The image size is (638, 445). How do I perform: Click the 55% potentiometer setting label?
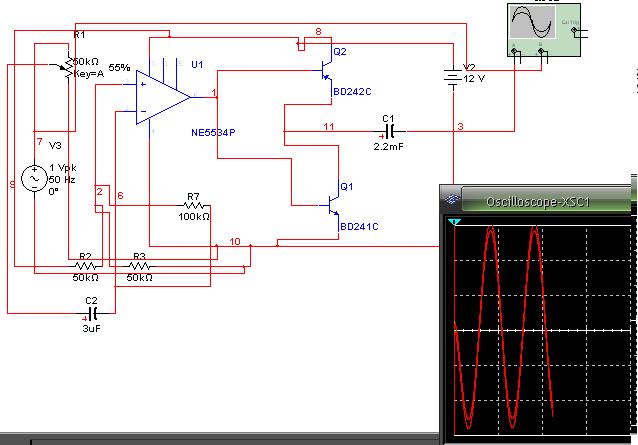[x=119, y=68]
